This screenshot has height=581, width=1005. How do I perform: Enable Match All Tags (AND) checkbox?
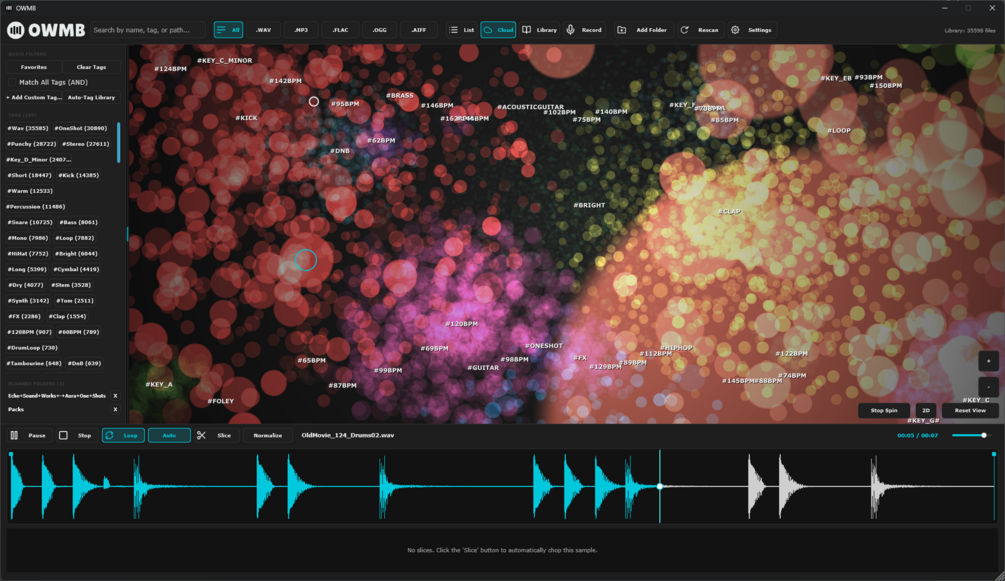click(12, 82)
